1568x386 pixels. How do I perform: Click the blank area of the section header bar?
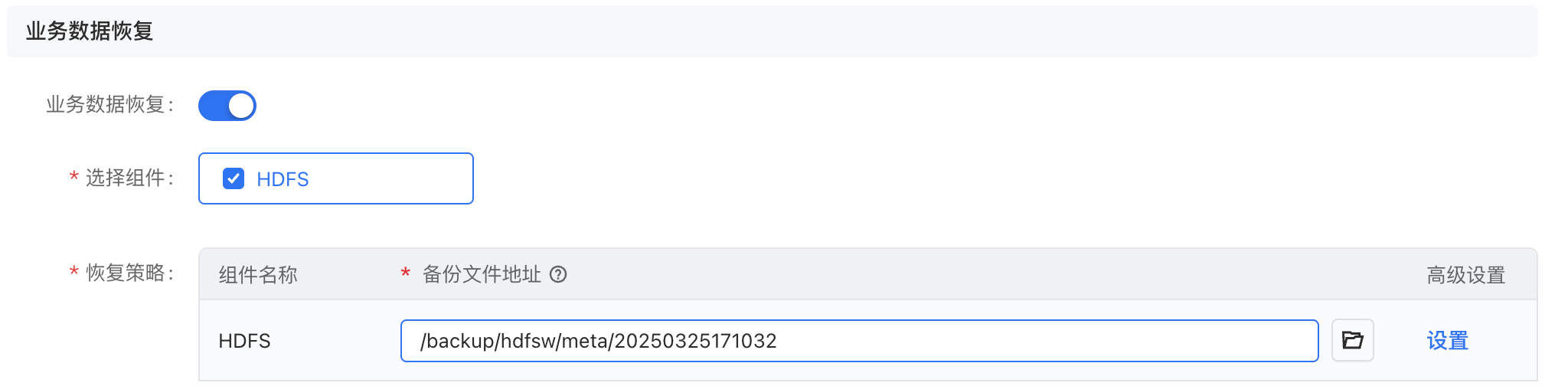[842, 31]
